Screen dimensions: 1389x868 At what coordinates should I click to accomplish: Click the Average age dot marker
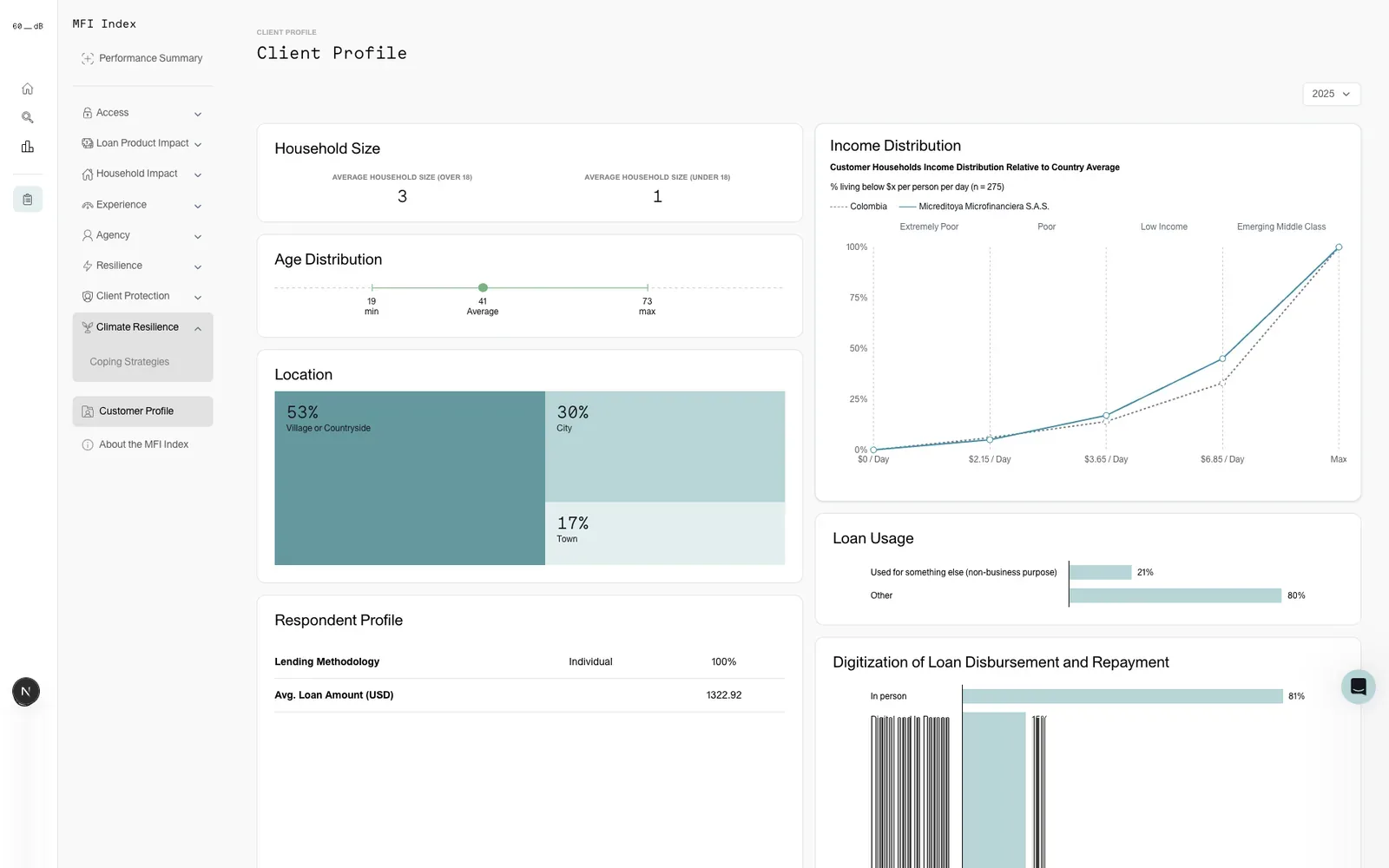tap(483, 287)
